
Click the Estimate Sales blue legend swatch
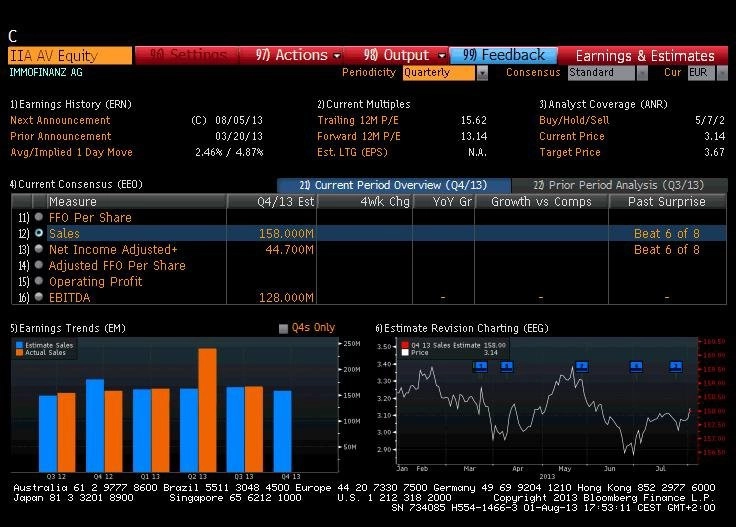(x=19, y=345)
